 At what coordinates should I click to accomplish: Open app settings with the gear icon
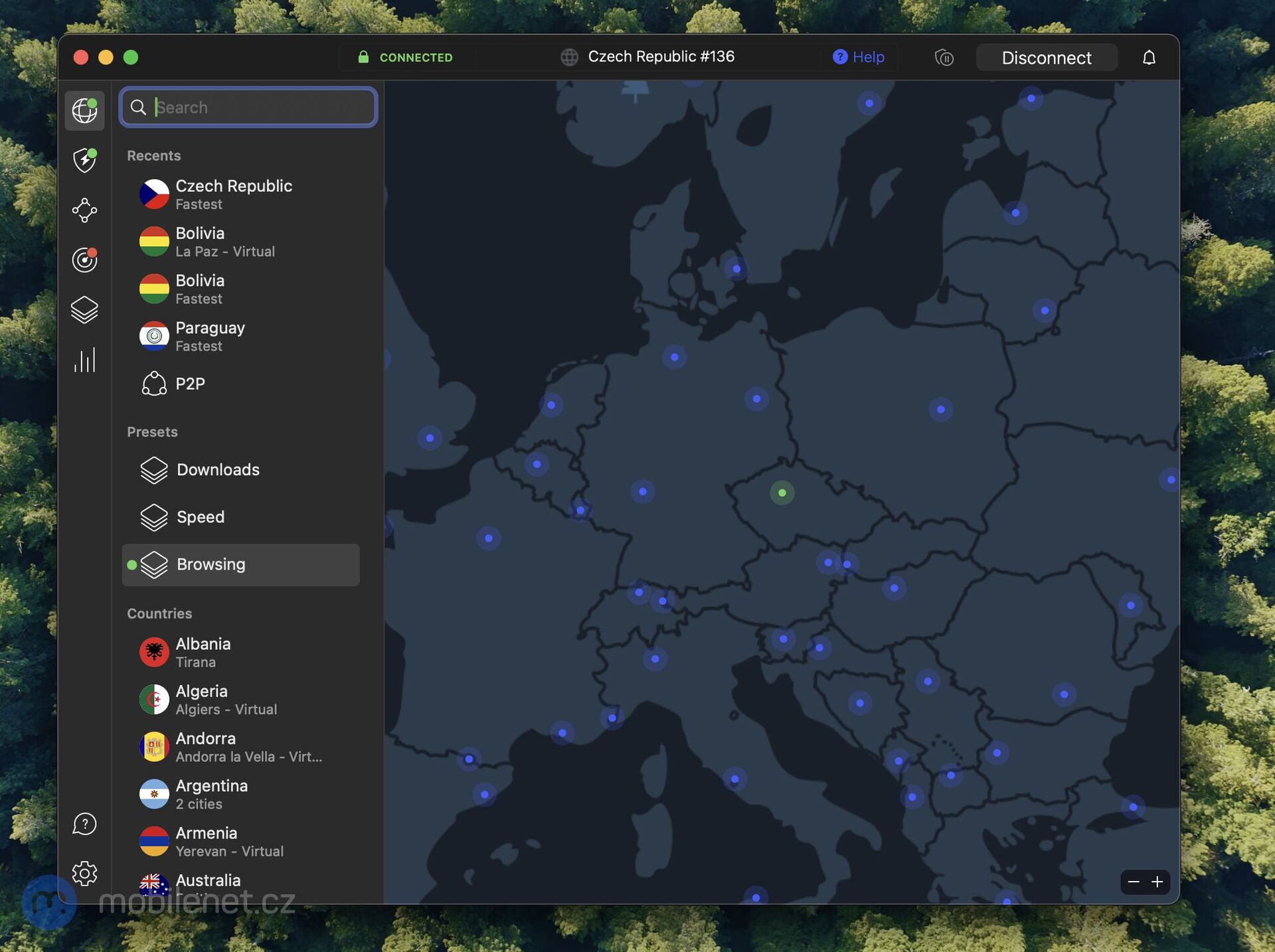coord(84,874)
